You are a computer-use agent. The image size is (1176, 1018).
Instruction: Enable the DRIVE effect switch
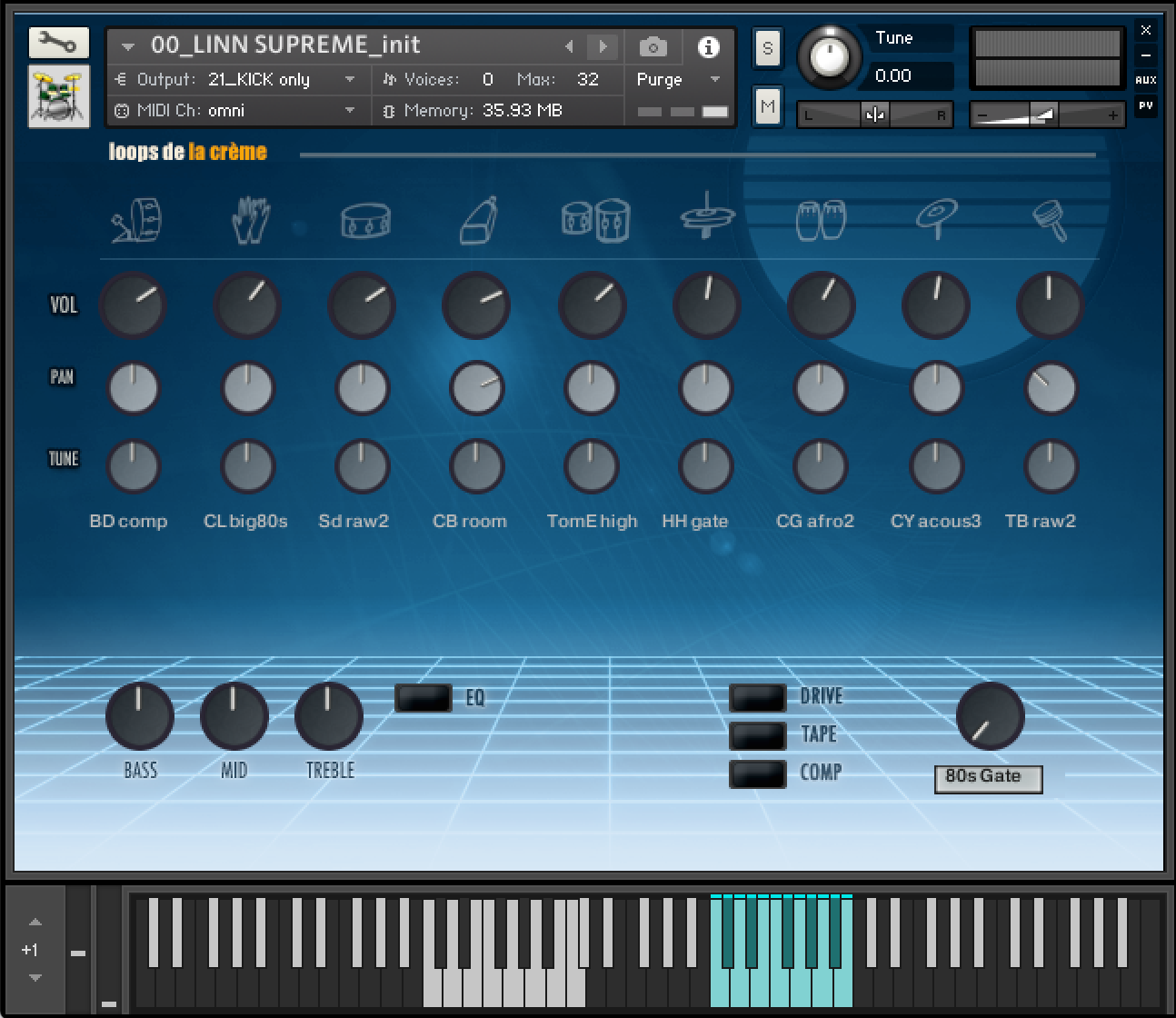(x=758, y=697)
